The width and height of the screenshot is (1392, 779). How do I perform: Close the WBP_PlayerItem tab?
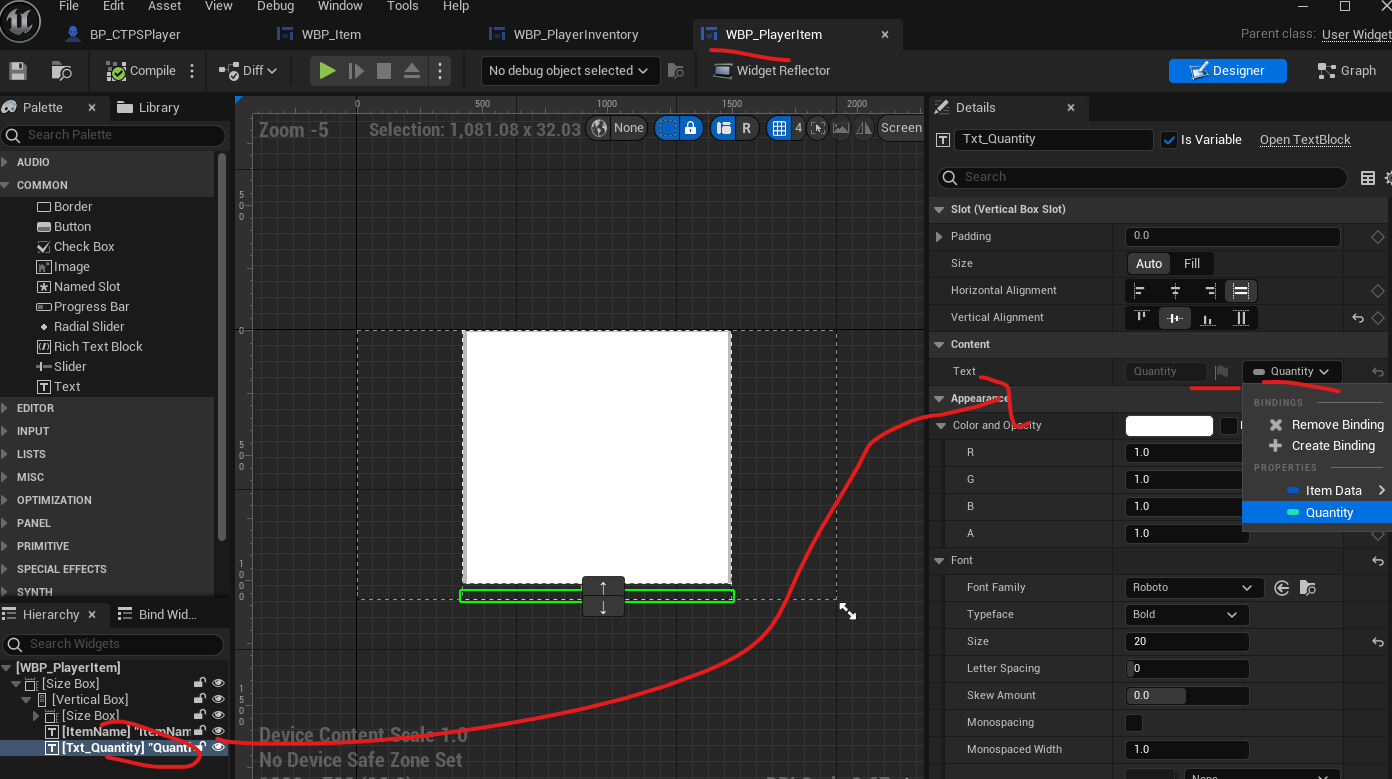tap(884, 34)
